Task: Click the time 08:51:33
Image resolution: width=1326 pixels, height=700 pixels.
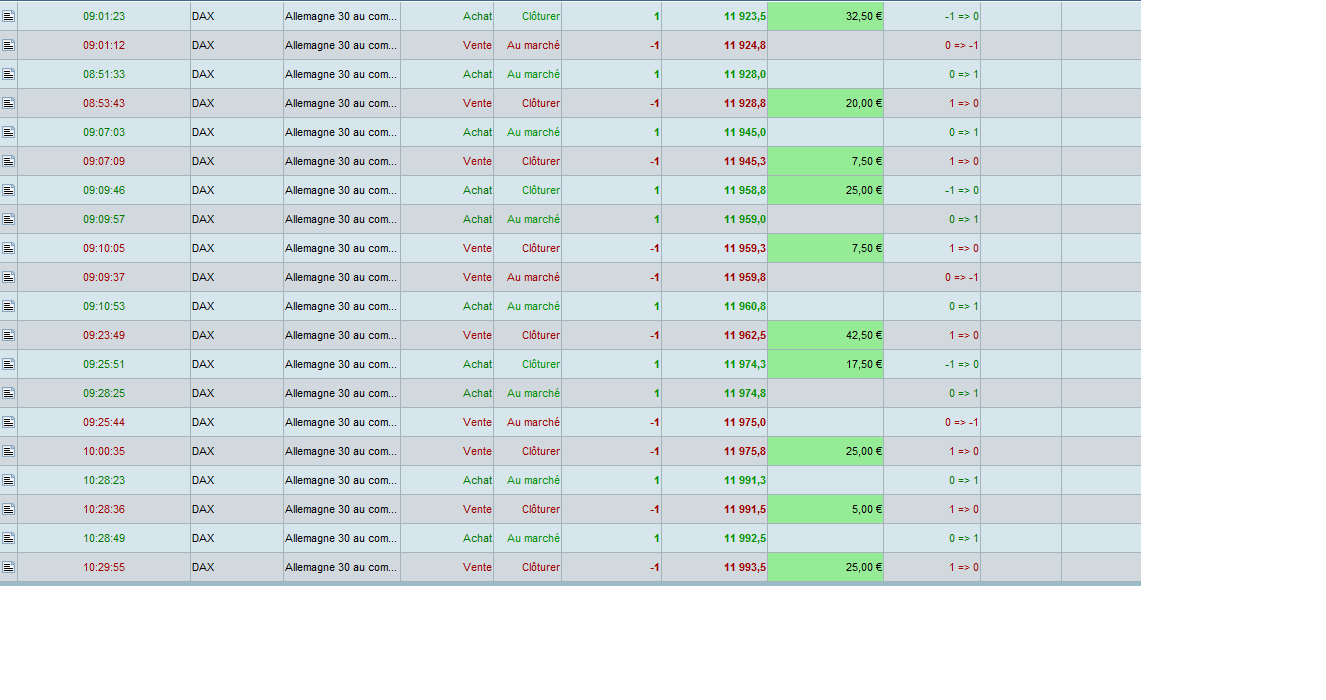Action: [104, 74]
